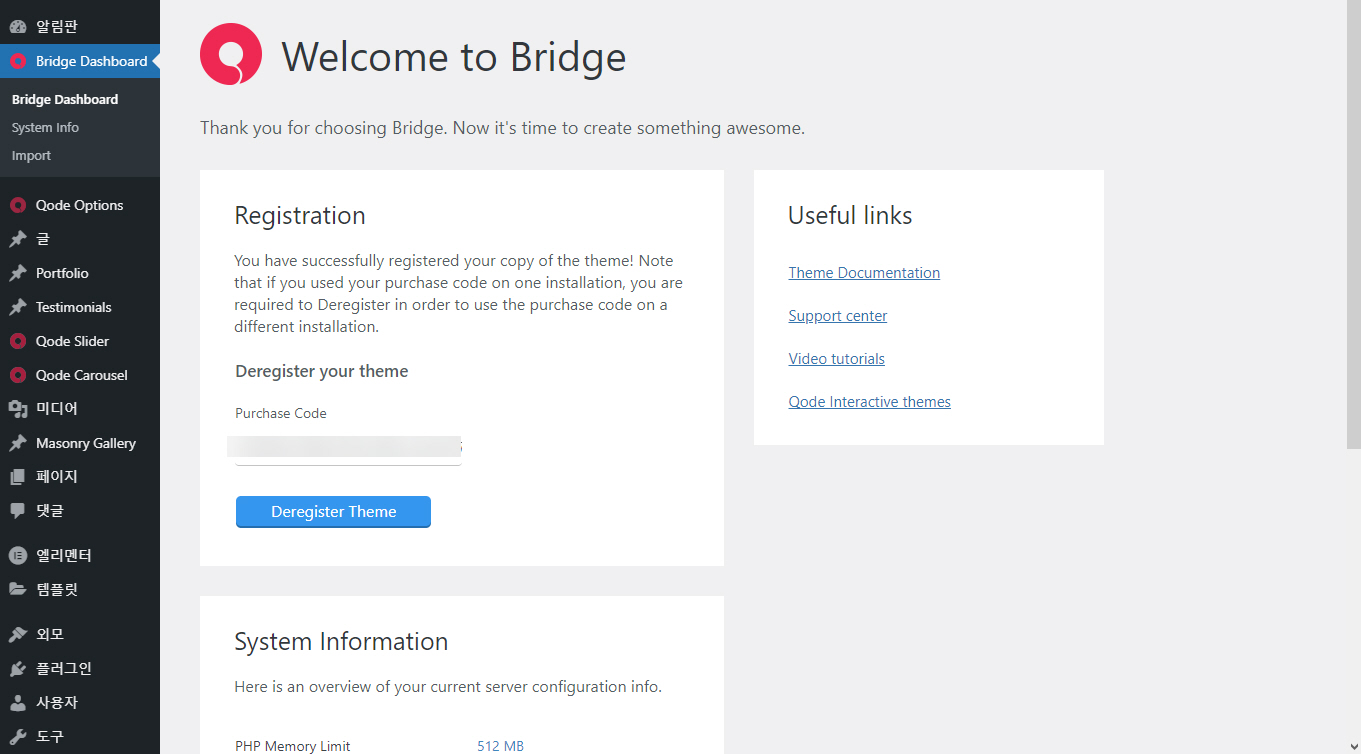Image resolution: width=1361 pixels, height=754 pixels.
Task: Open the 알림판 menu item
Action: [80, 27]
